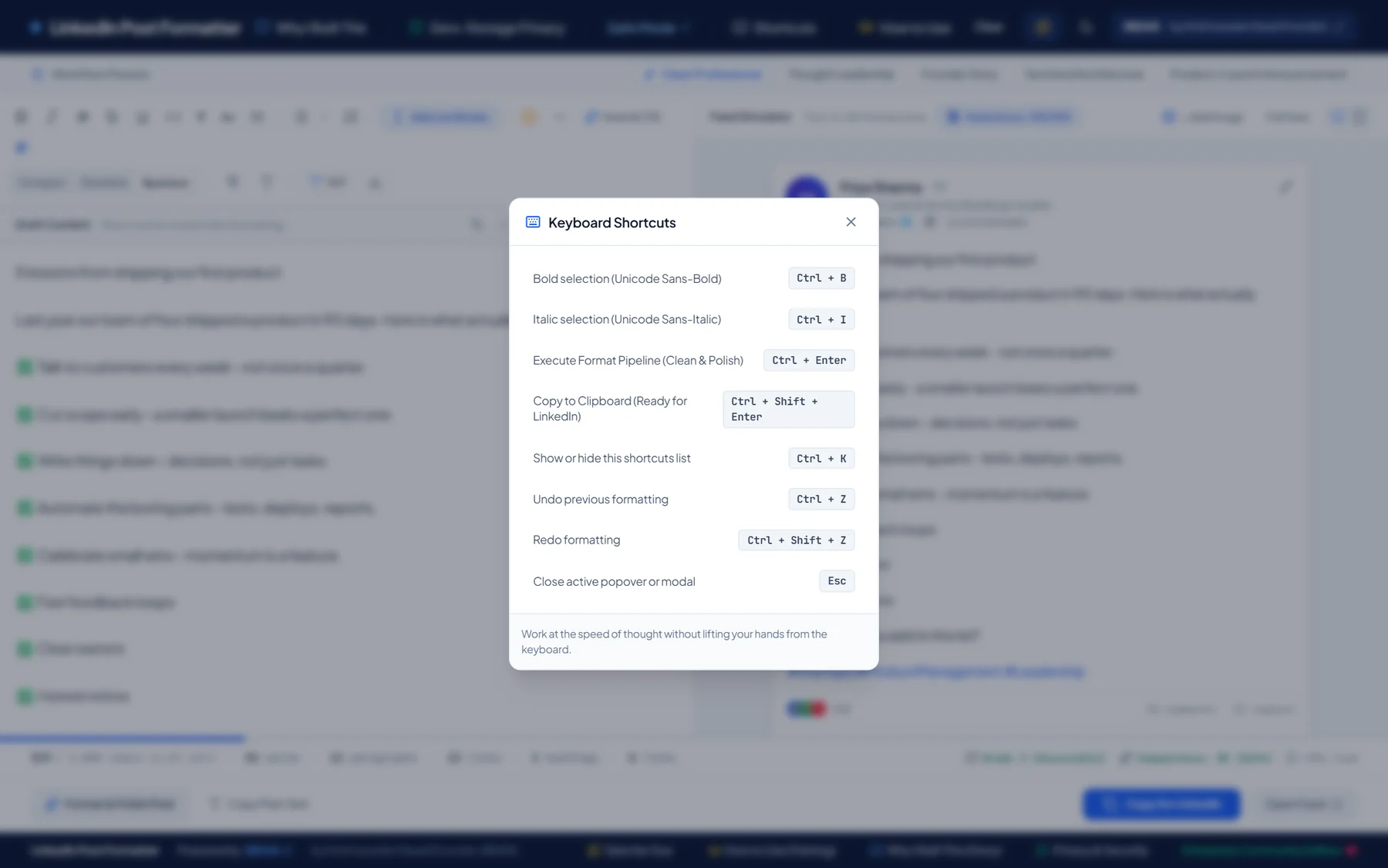The height and width of the screenshot is (868, 1388).
Task: Click 'Close active popover or modal' text
Action: pyautogui.click(x=614, y=581)
